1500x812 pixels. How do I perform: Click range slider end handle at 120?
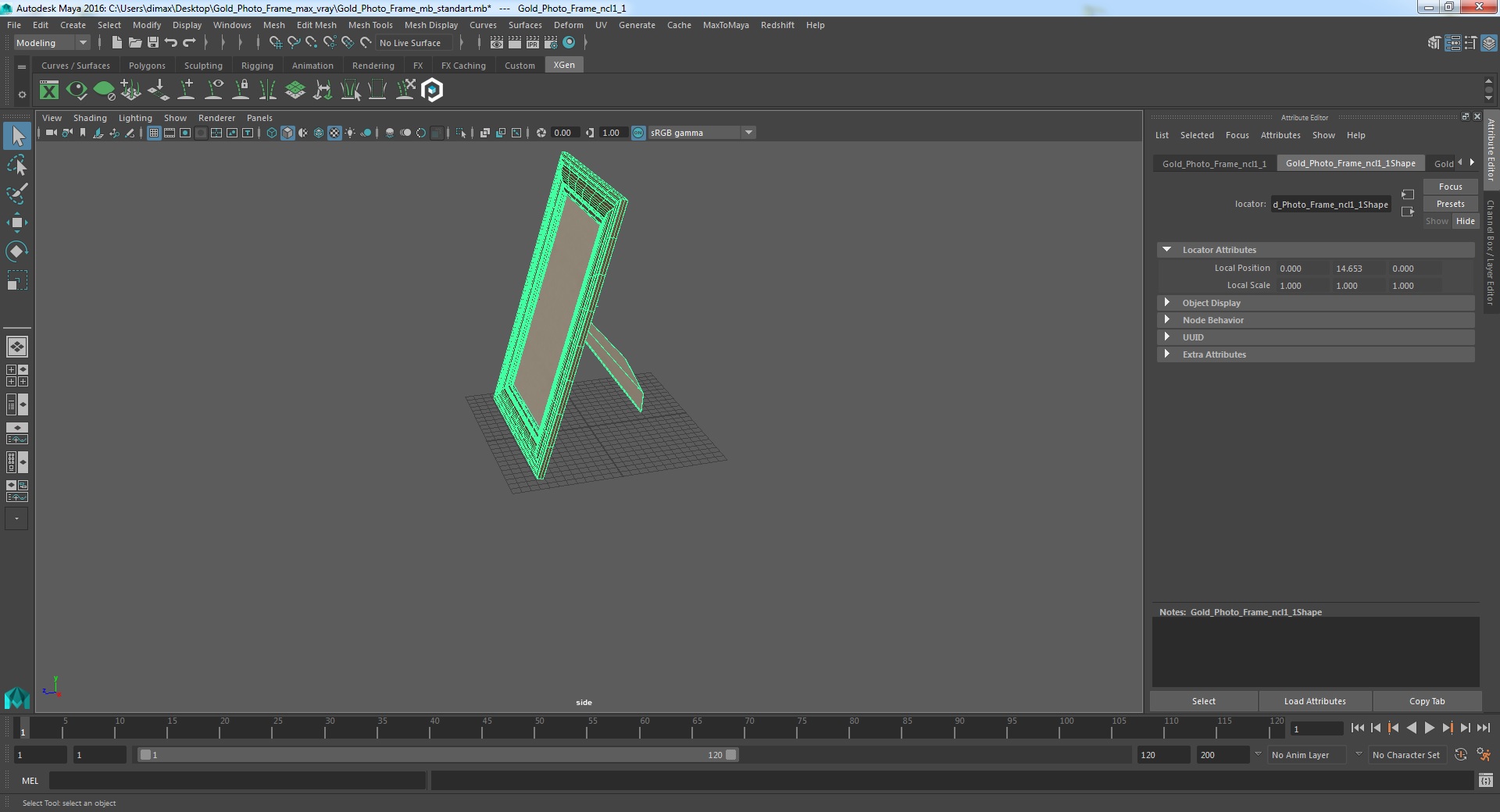click(x=731, y=755)
